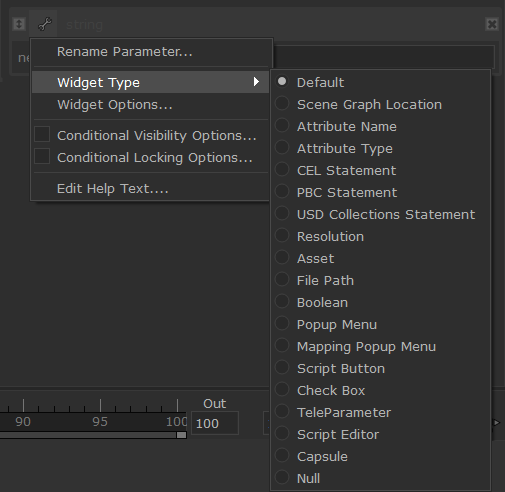Click the Out frame input field
505x492 pixels.
(215, 423)
